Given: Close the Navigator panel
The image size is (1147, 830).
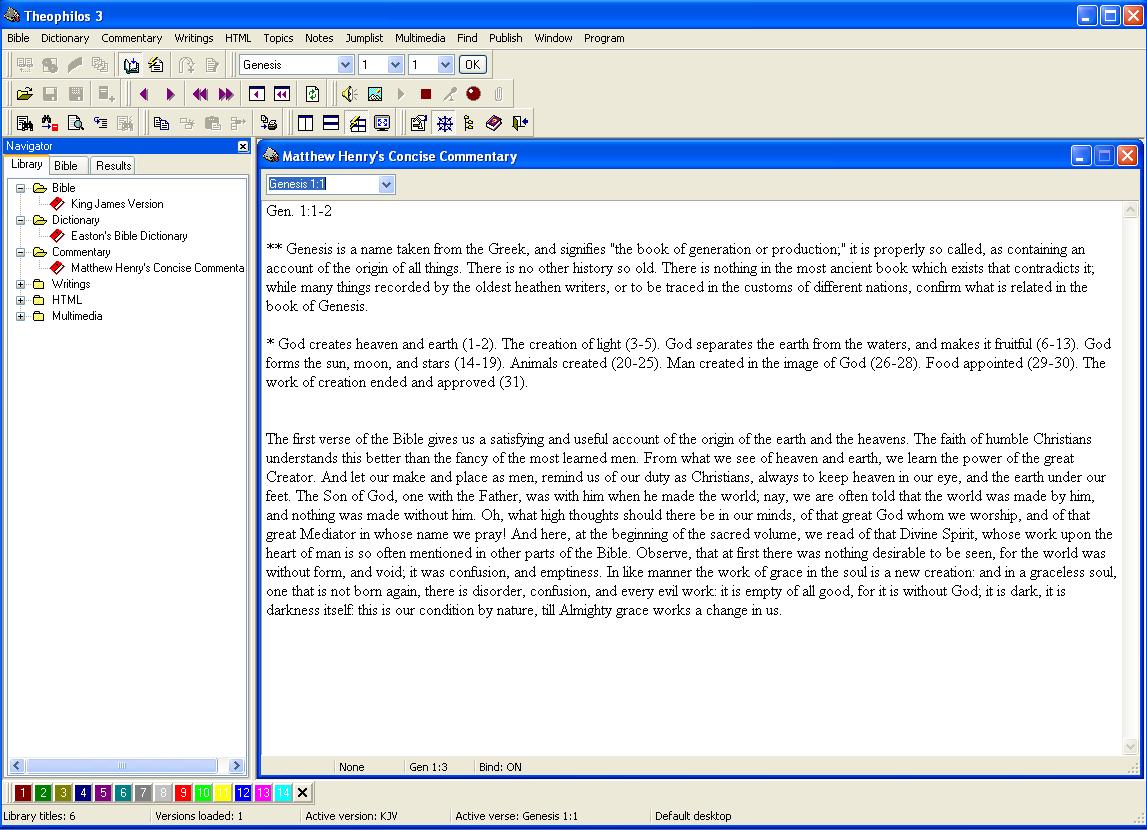Looking at the screenshot, I should 243,146.
